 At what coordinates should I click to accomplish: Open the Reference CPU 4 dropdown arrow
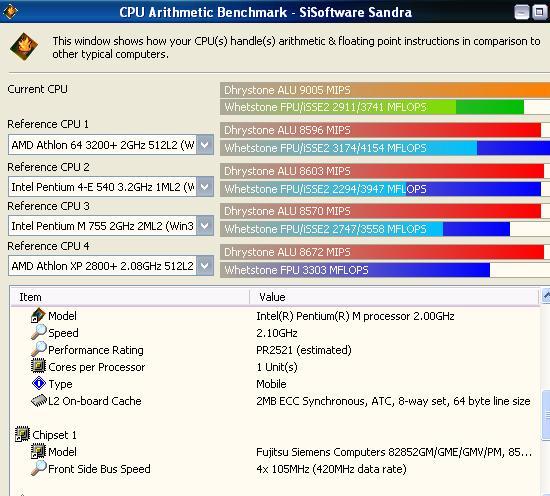[204, 266]
